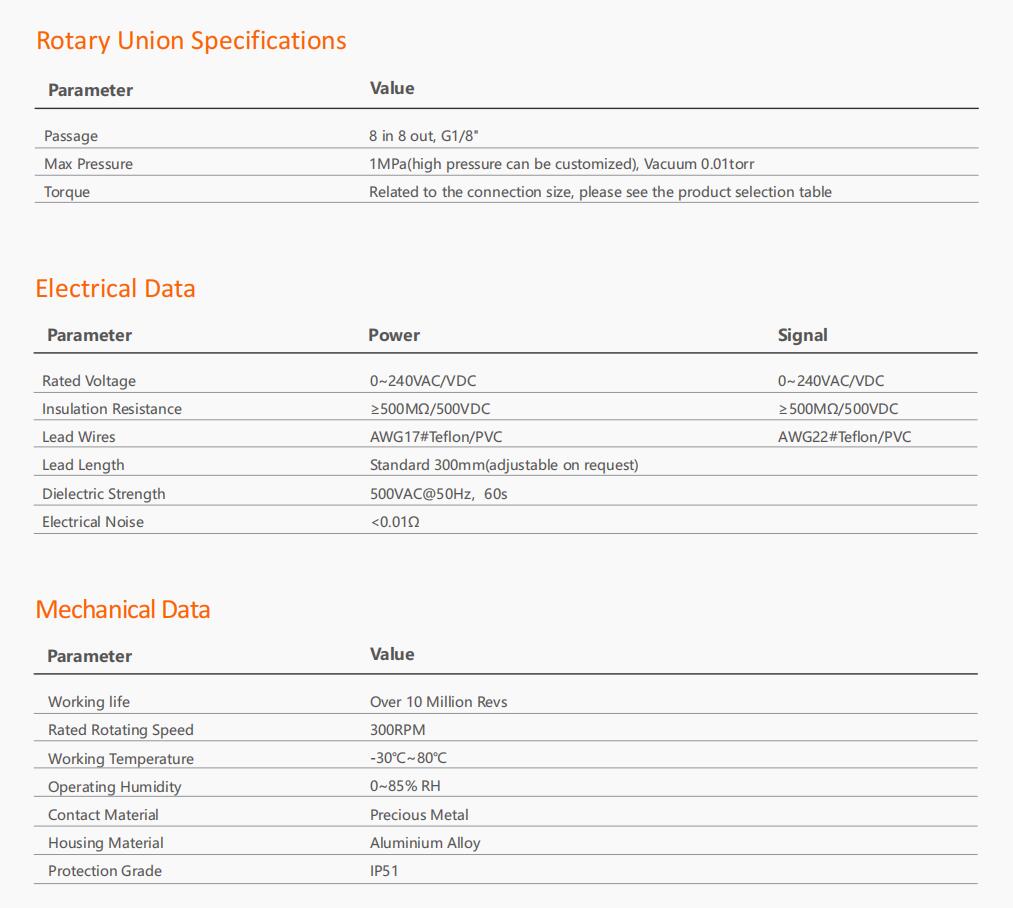Click the 'Torque' parameter label
The height and width of the screenshot is (908, 1013).
pos(67,193)
